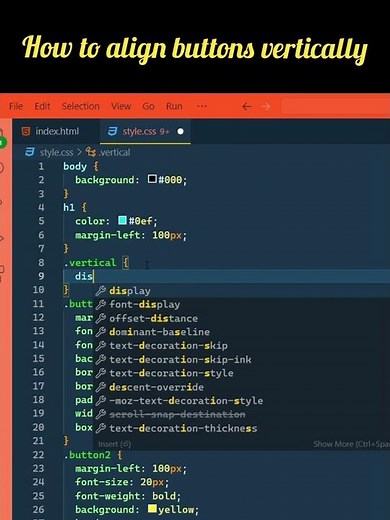Screen dimensions: 390x520
Task: Click the body selector on line 1
Action: (75, 166)
